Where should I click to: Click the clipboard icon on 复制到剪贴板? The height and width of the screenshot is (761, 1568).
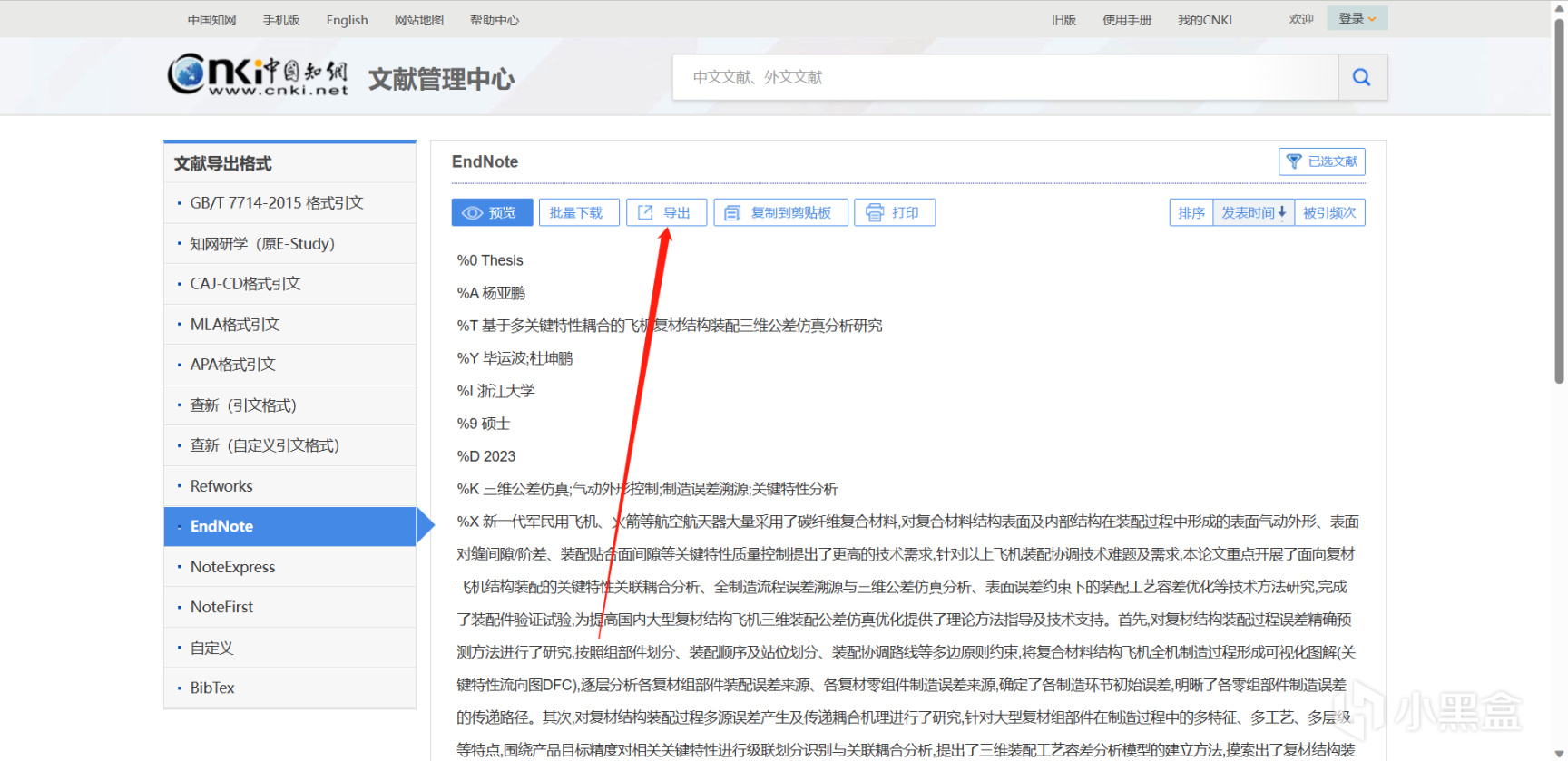tap(732, 213)
